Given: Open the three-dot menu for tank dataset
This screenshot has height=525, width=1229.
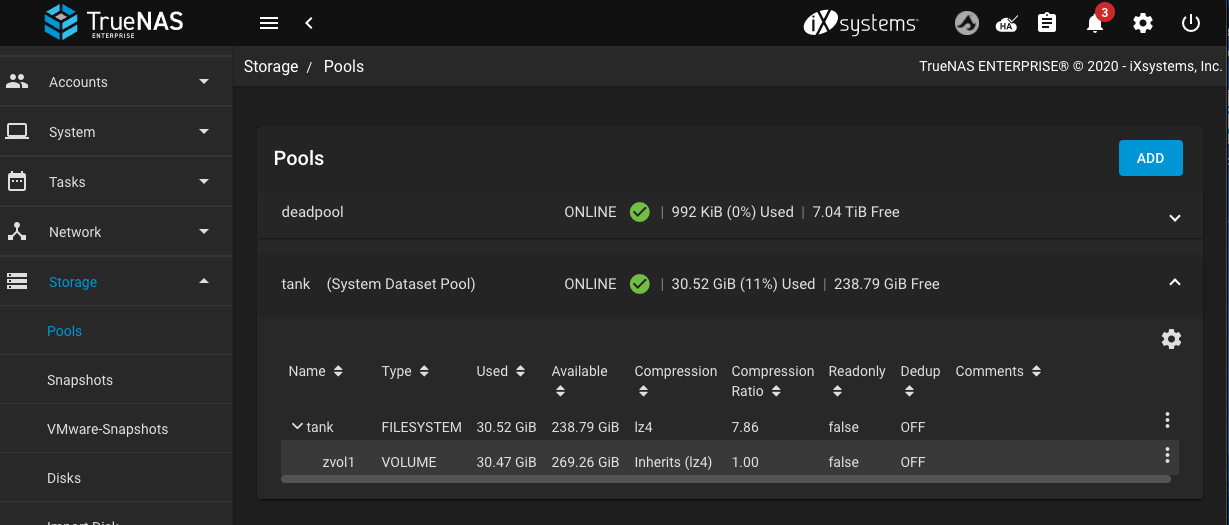Looking at the screenshot, I should (x=1167, y=421).
